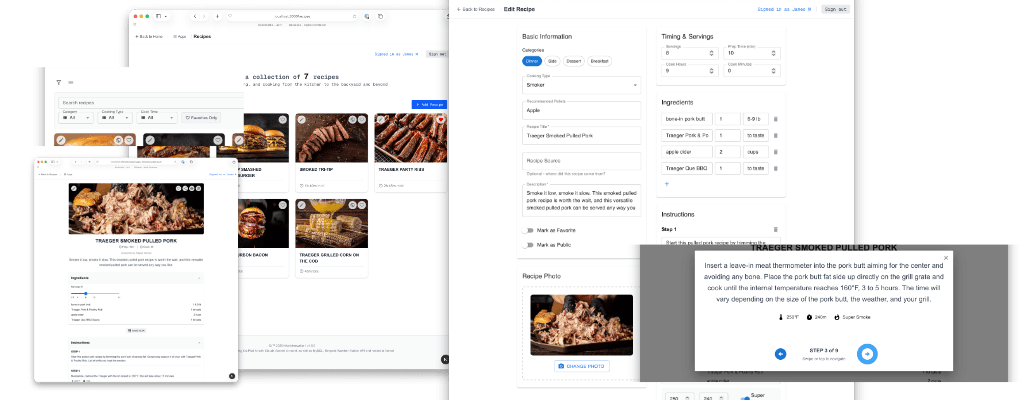Adjust the Cook Minutes stepper arrows

pos(774,71)
